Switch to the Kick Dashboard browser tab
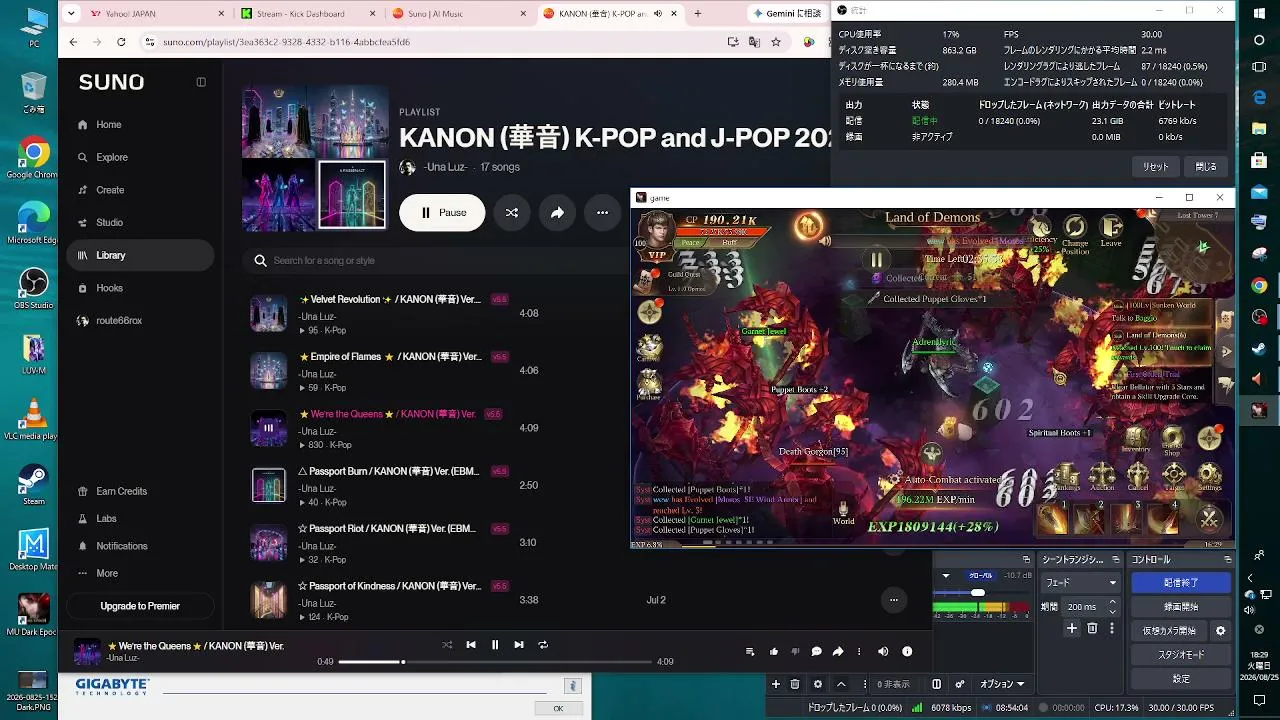 307,14
